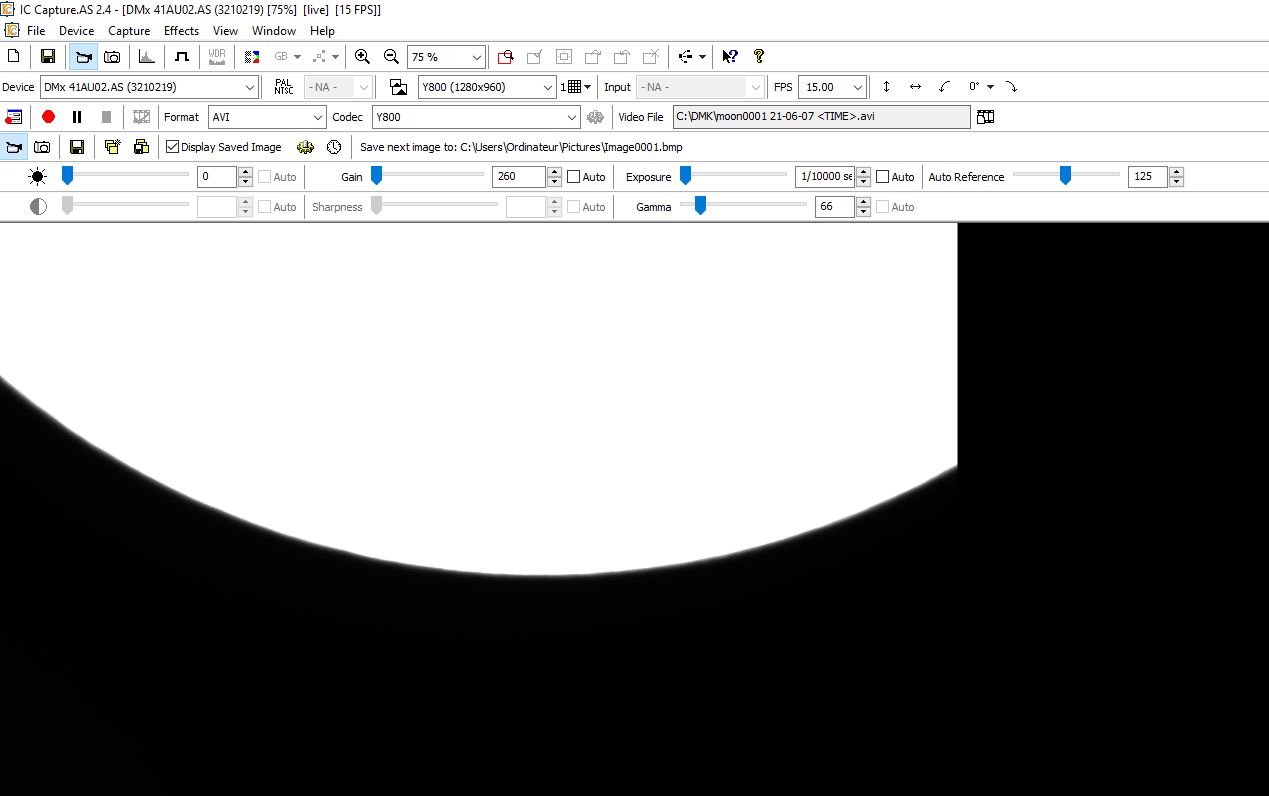Click the recording settings icon with red dot
The width and height of the screenshot is (1269, 796).
tap(14, 117)
